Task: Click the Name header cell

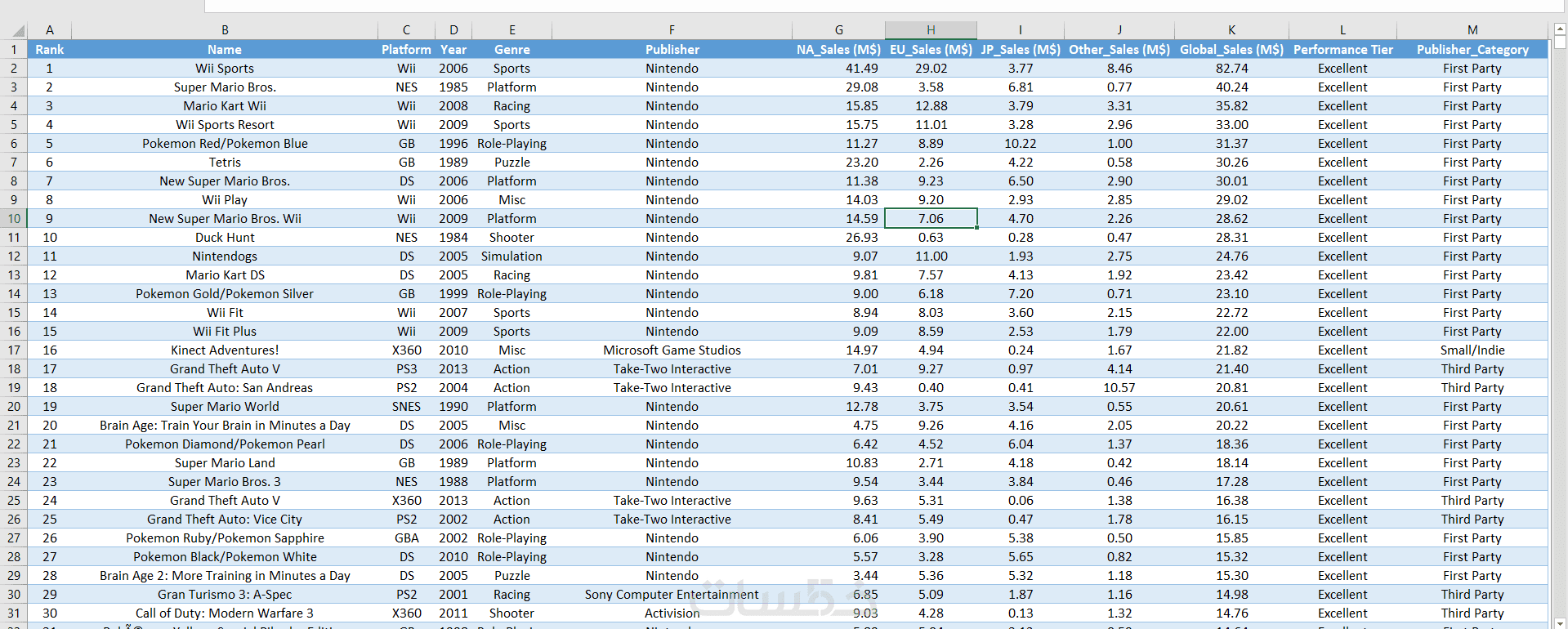Action: point(225,50)
